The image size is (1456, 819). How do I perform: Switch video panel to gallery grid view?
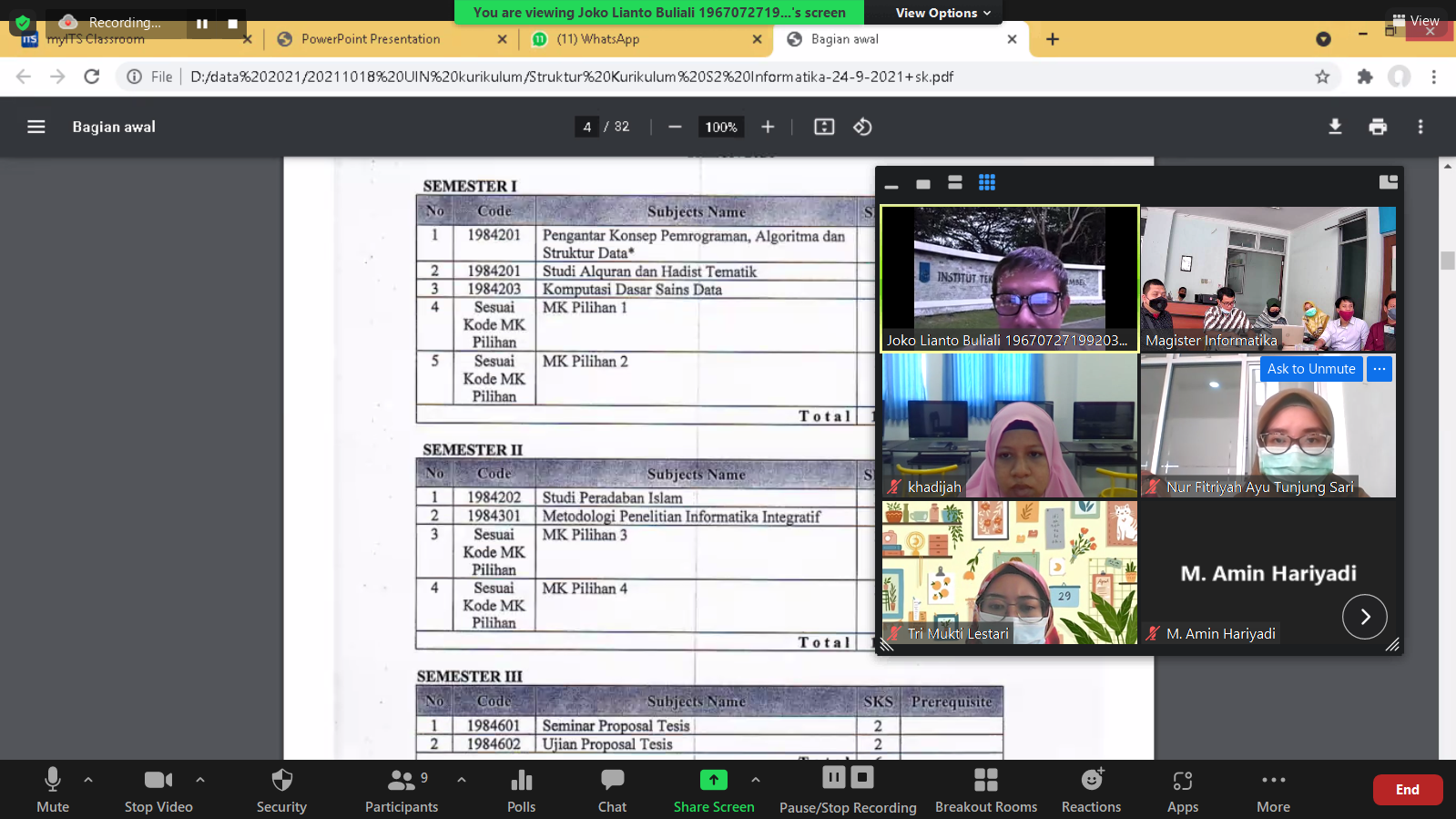pos(987,182)
